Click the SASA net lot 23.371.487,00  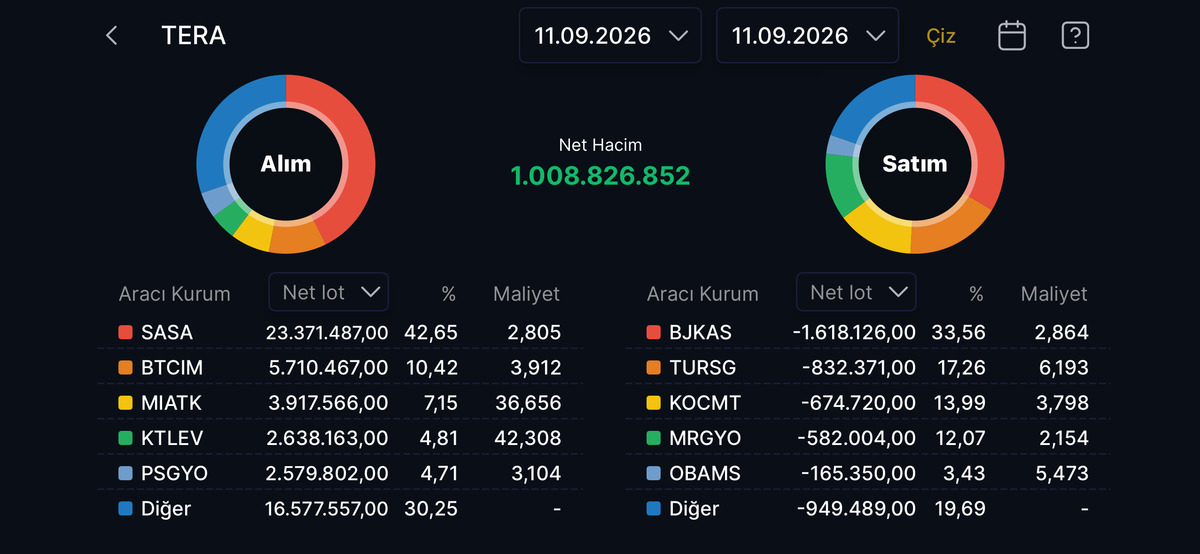coord(327,332)
